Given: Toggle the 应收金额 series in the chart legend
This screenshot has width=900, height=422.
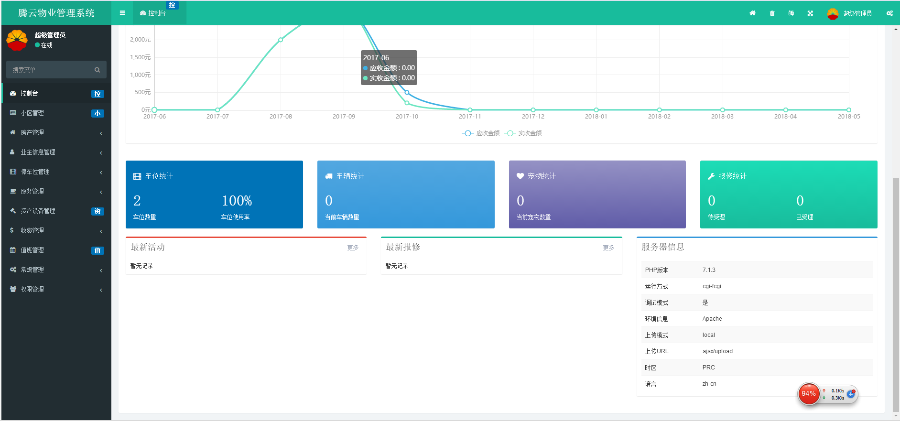Looking at the screenshot, I should [x=482, y=133].
